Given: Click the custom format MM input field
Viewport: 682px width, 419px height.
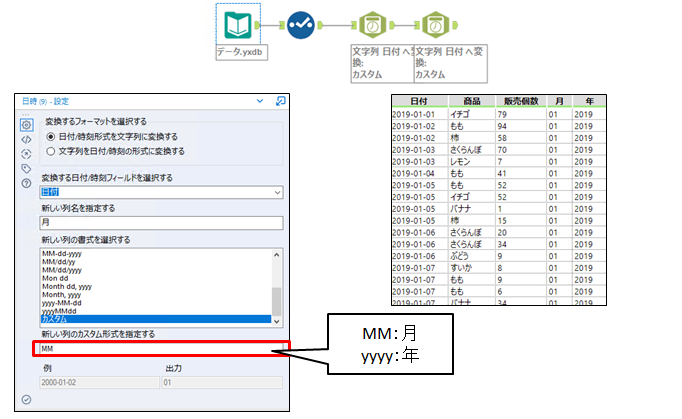Looking at the screenshot, I should [x=160, y=349].
